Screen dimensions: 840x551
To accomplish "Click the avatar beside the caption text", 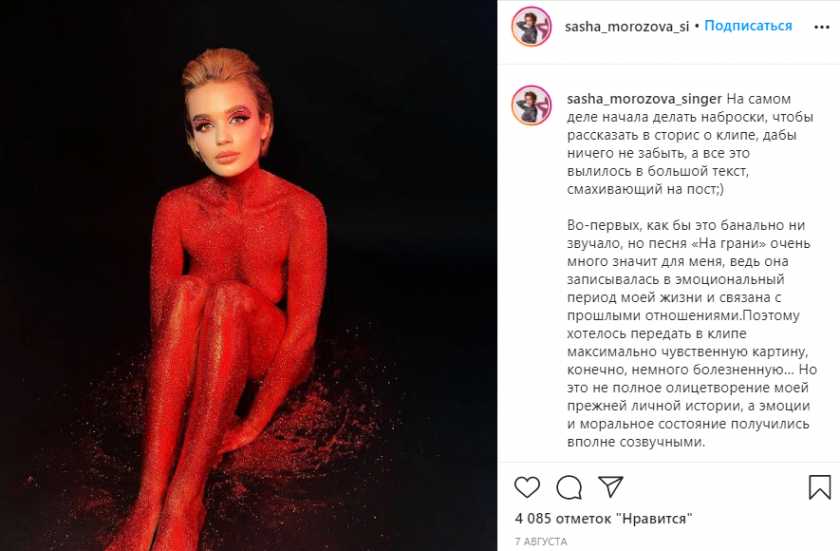I will (531, 105).
